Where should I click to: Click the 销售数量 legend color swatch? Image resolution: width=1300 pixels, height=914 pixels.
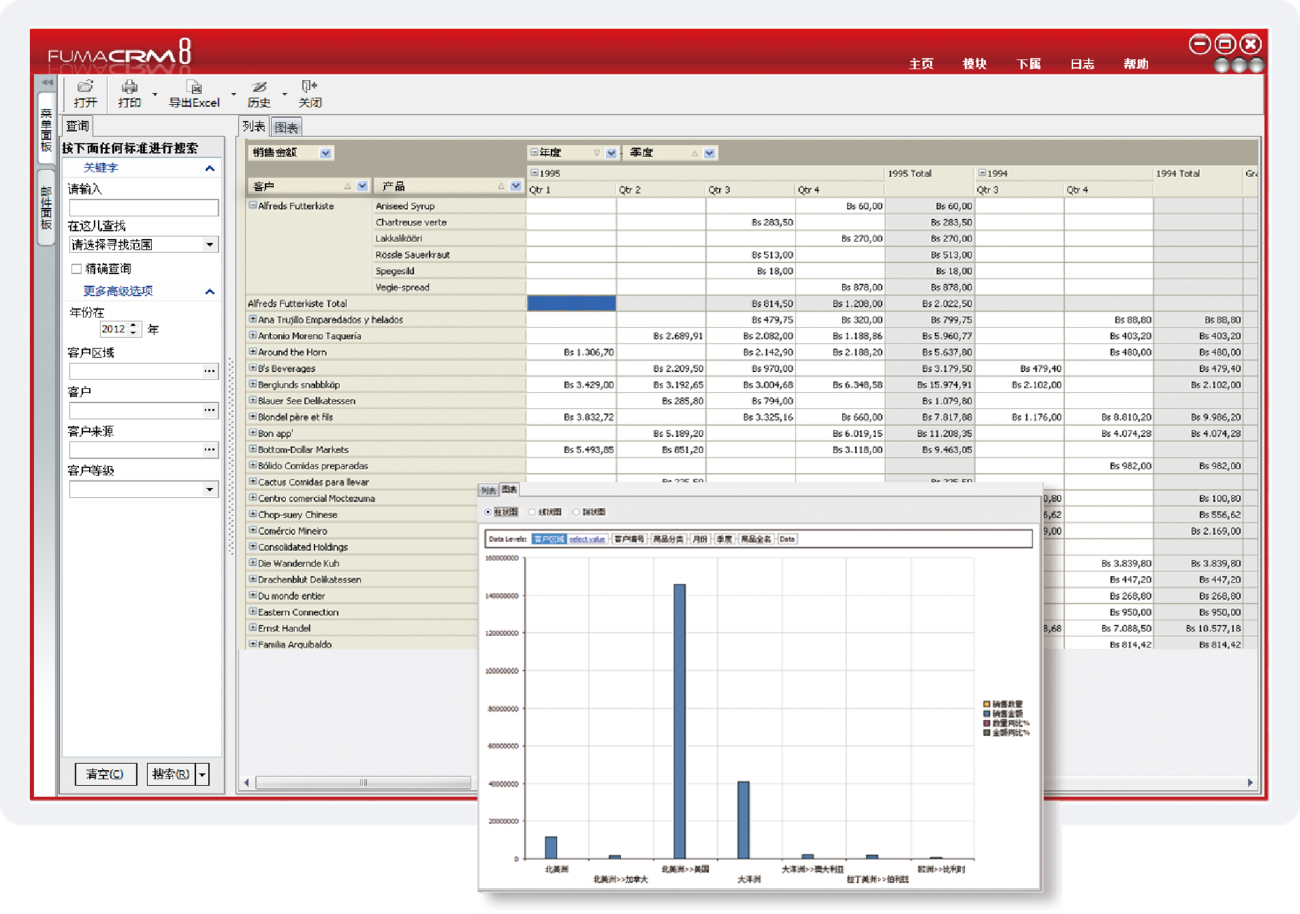pyautogui.click(x=986, y=705)
